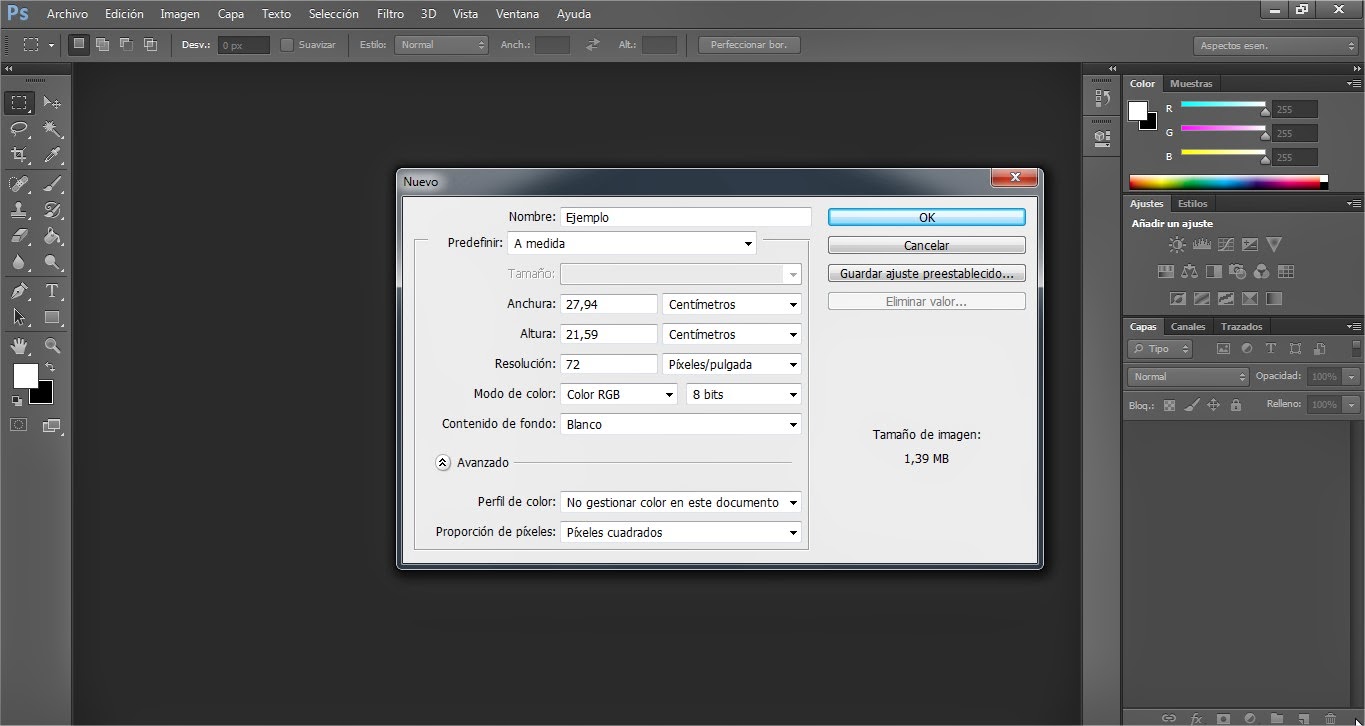Open the Filtro menu

point(390,13)
